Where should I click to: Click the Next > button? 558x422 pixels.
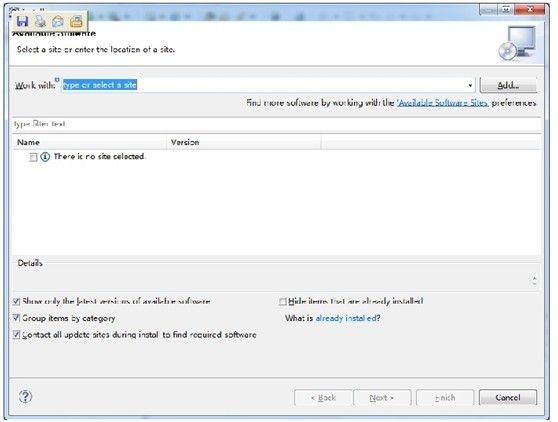click(382, 397)
